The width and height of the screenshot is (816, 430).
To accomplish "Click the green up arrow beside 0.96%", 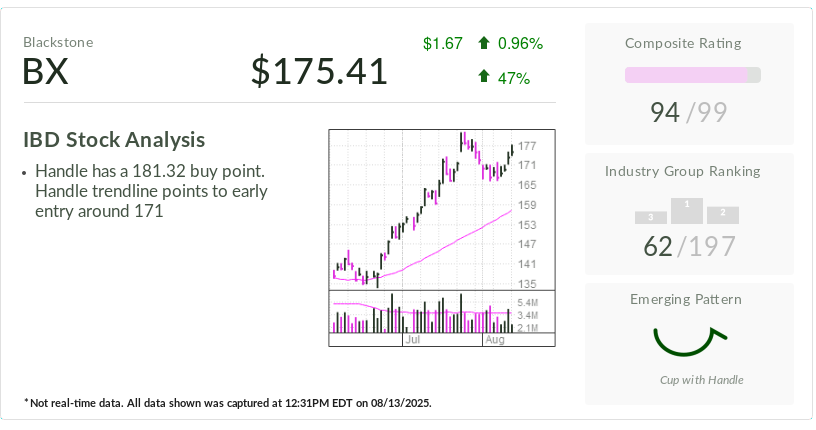I will (x=484, y=43).
